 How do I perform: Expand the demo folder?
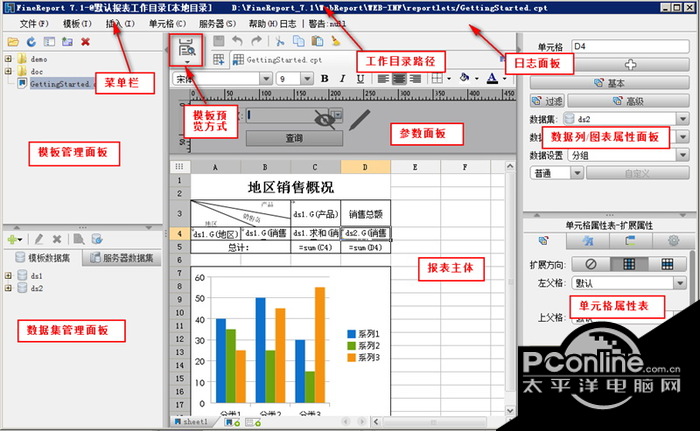tap(8, 59)
